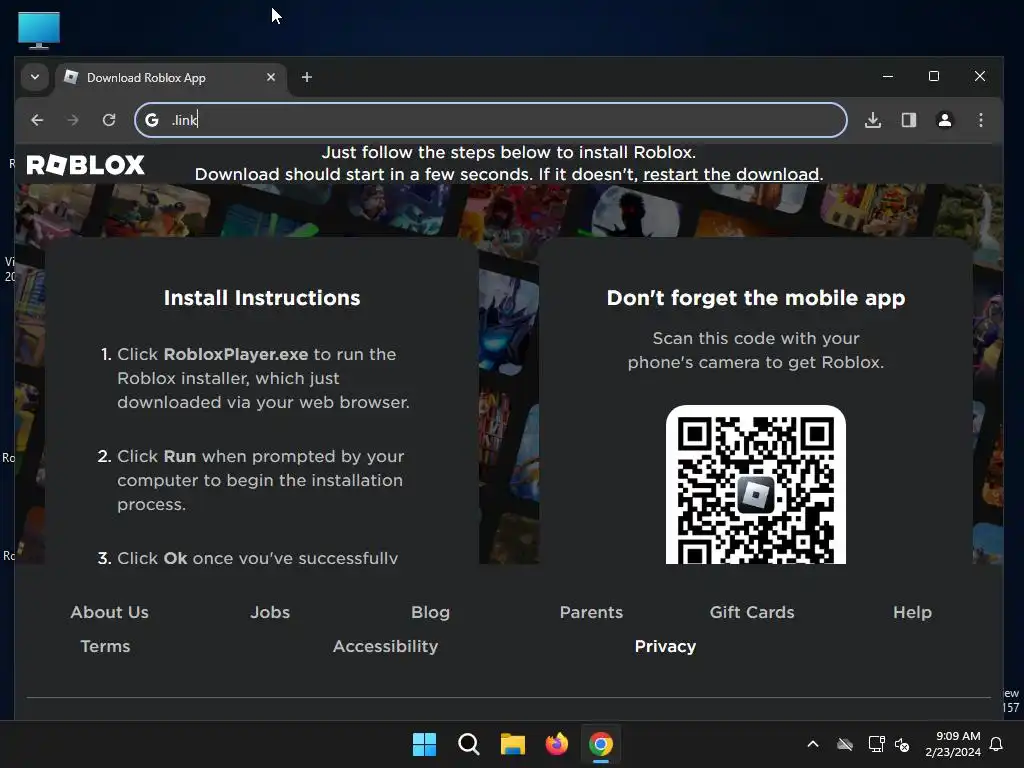Click the Chrome icon in the taskbar
The width and height of the screenshot is (1024, 768).
(x=601, y=744)
